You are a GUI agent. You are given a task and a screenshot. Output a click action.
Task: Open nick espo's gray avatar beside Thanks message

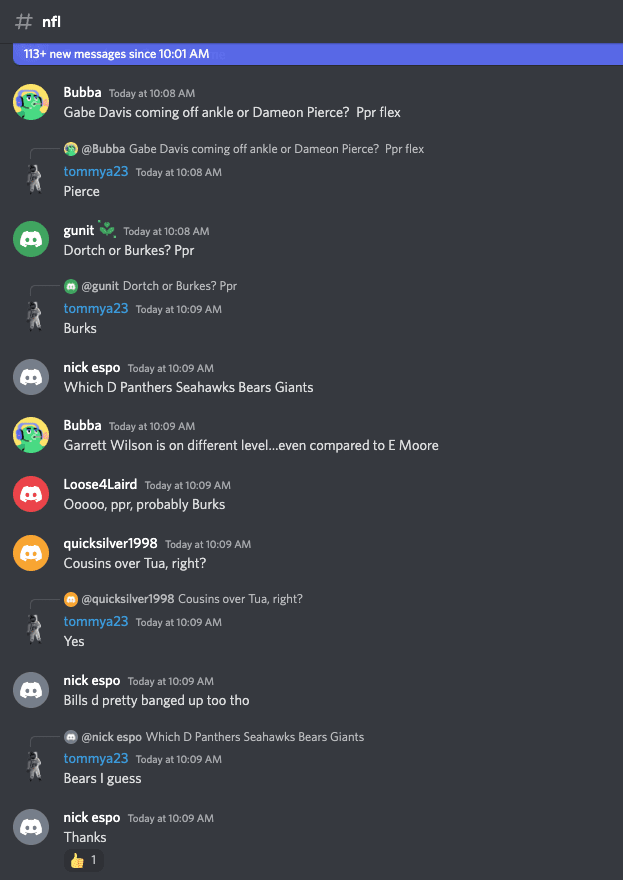(31, 827)
